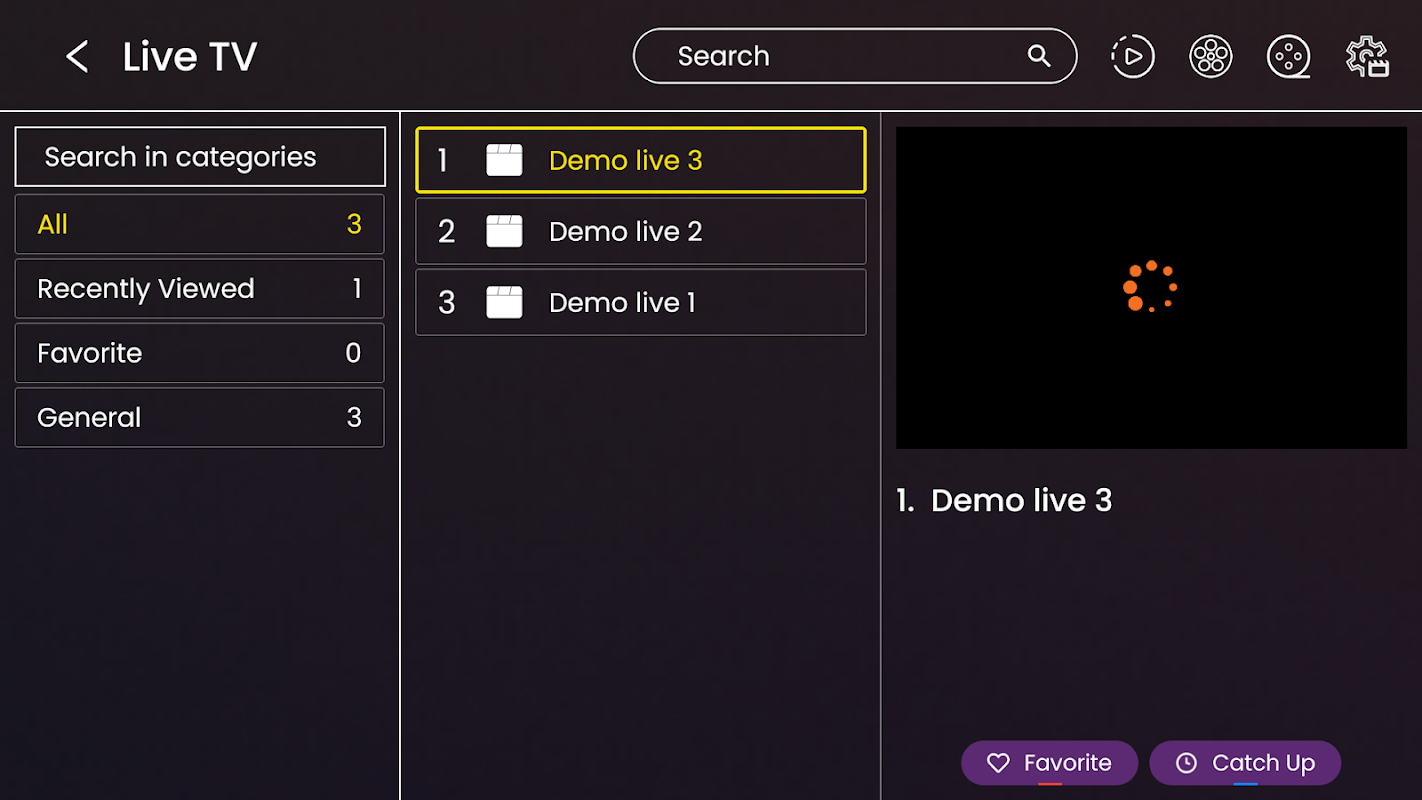Image resolution: width=1422 pixels, height=800 pixels.
Task: Click clapperboard icon of Demo live 3
Action: (x=504, y=160)
